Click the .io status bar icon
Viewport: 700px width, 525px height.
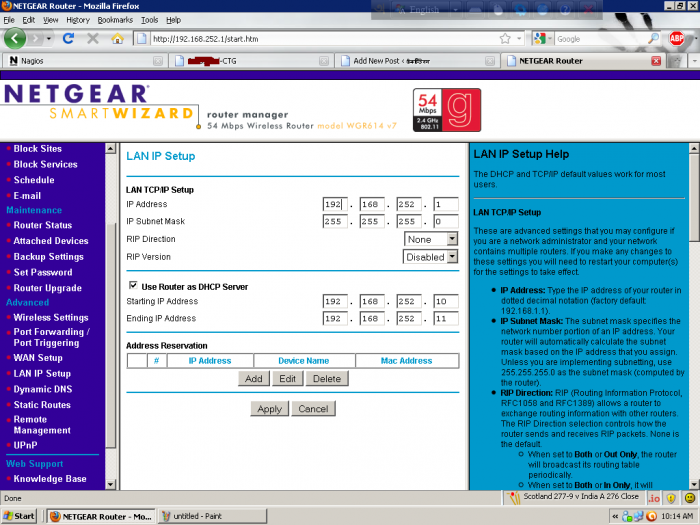point(654,498)
